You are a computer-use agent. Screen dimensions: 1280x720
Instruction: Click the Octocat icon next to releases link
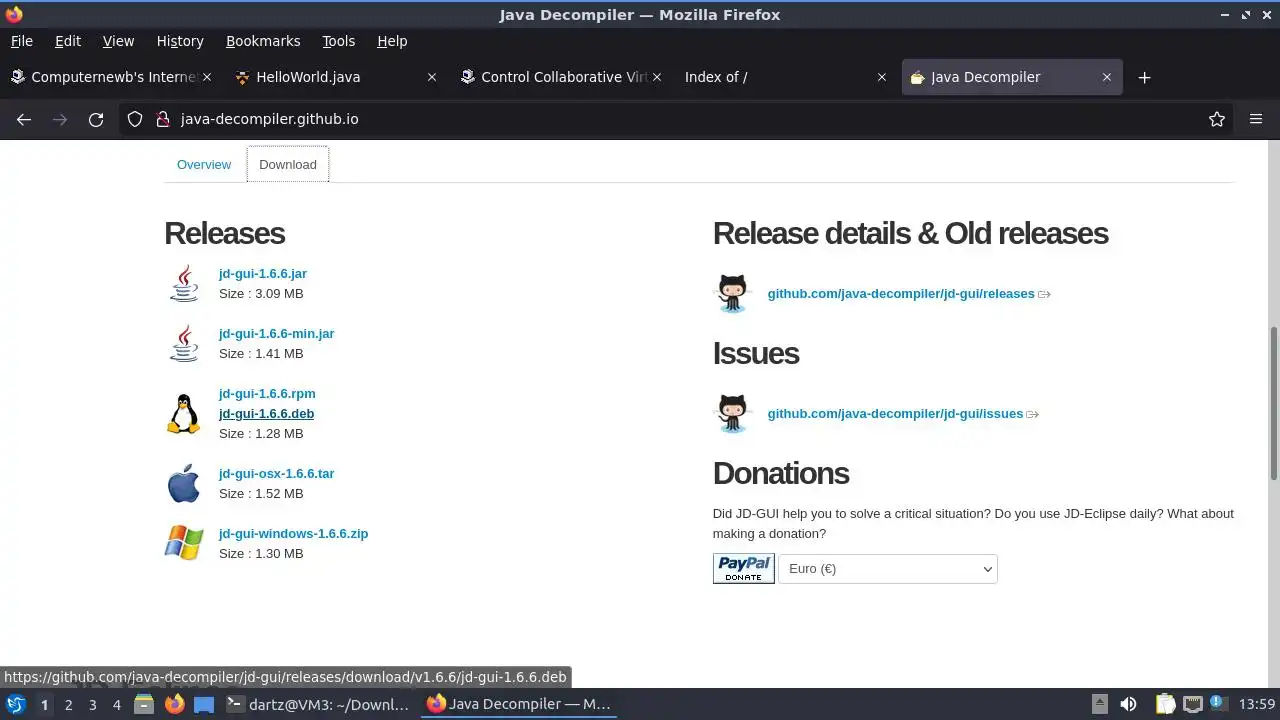click(732, 293)
